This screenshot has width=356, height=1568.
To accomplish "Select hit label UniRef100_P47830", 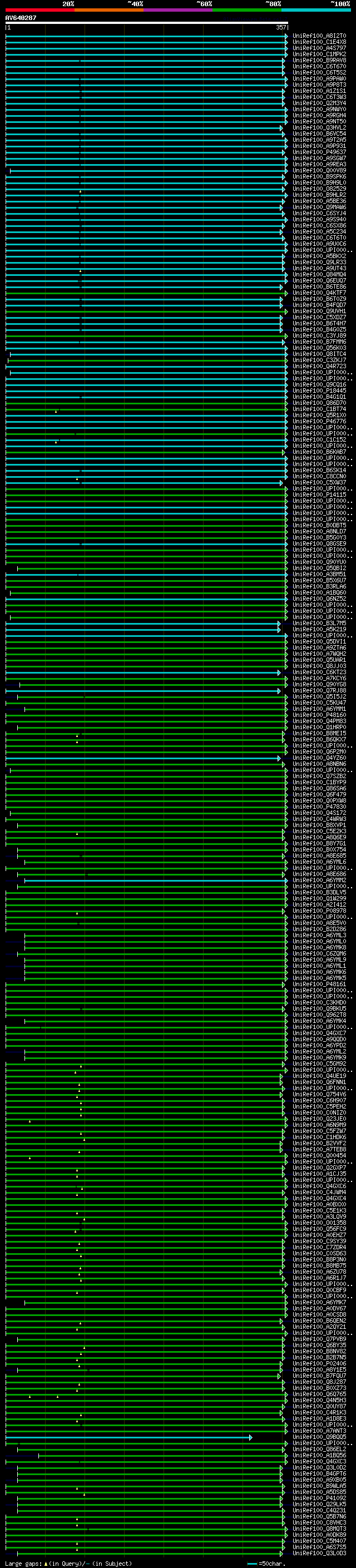I will 319,807.
